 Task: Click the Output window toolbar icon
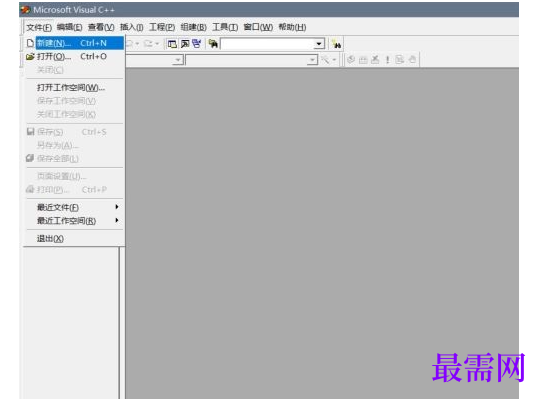[x=185, y=44]
